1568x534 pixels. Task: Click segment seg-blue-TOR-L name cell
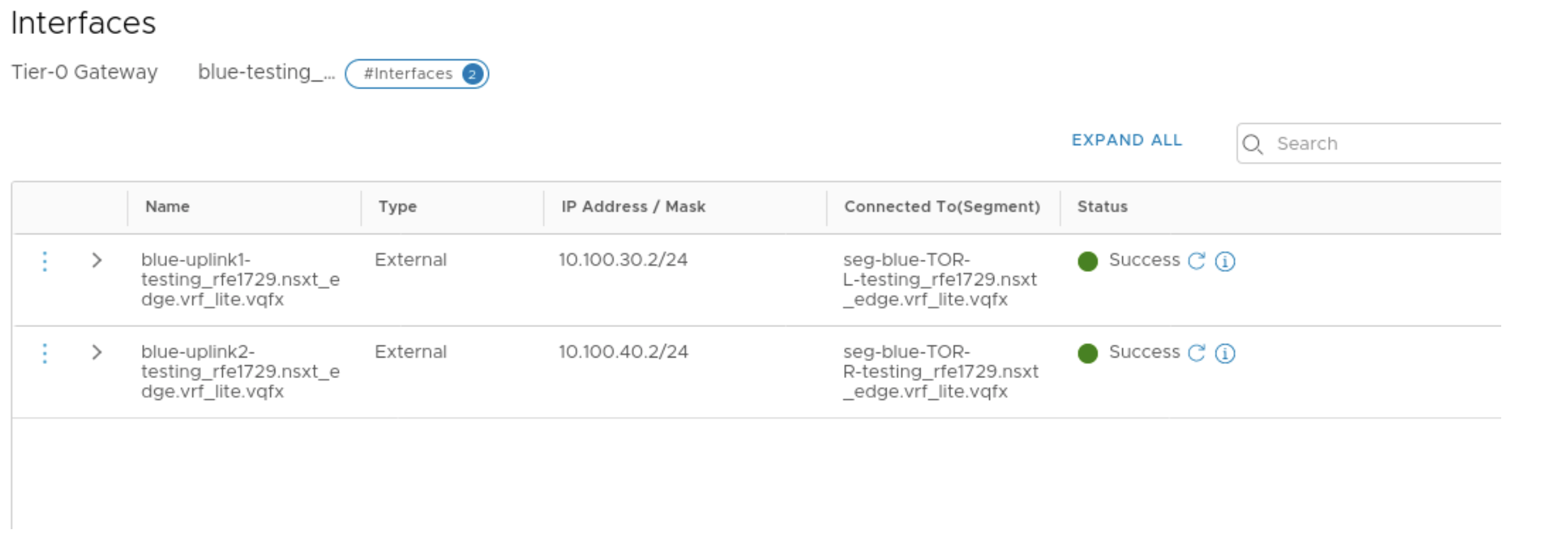pos(939,280)
